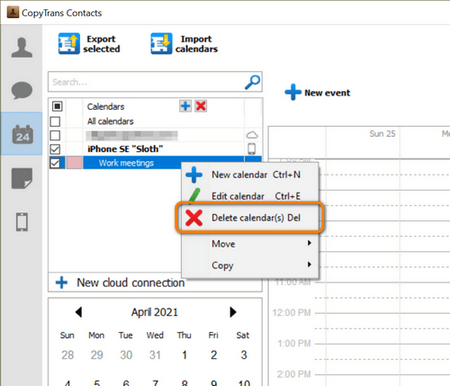450x386 pixels.
Task: Select April 2 in mini calendar
Action: [214, 355]
